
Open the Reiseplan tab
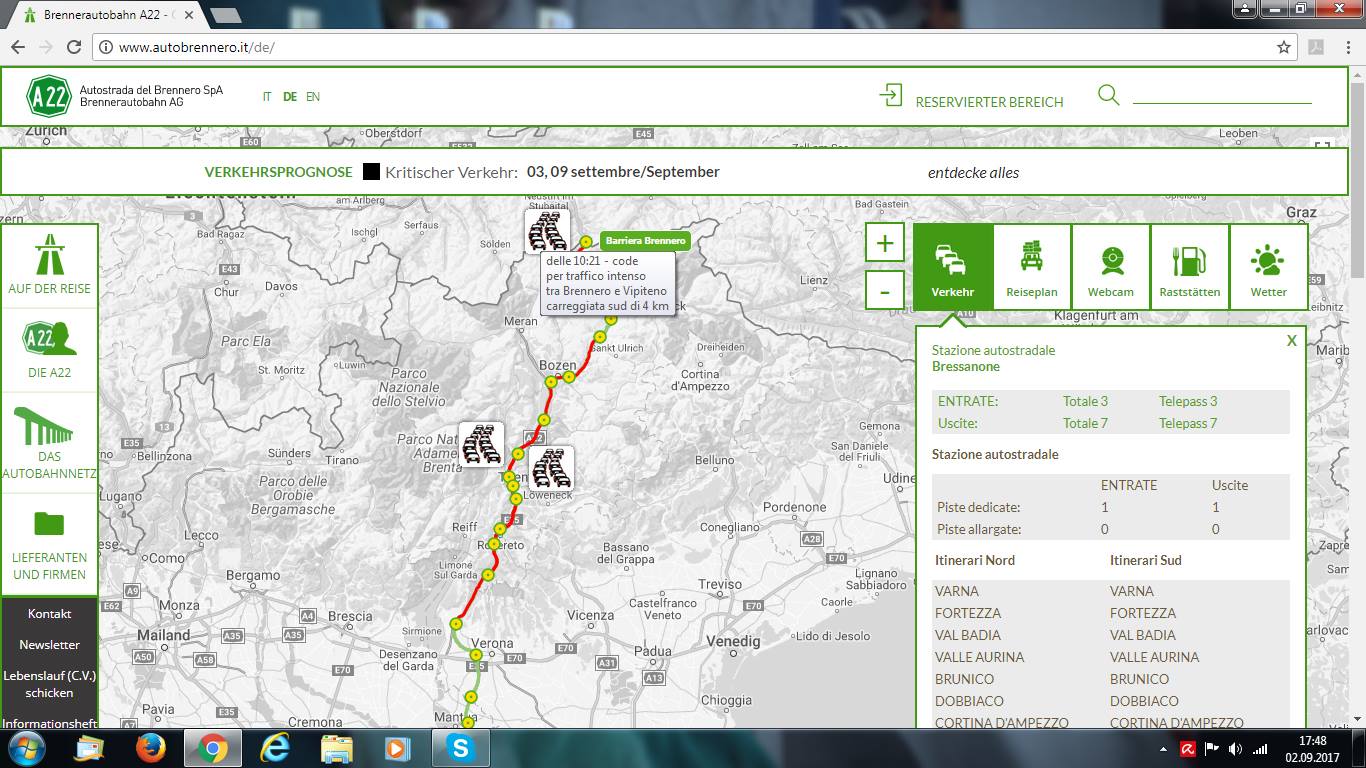1032,266
